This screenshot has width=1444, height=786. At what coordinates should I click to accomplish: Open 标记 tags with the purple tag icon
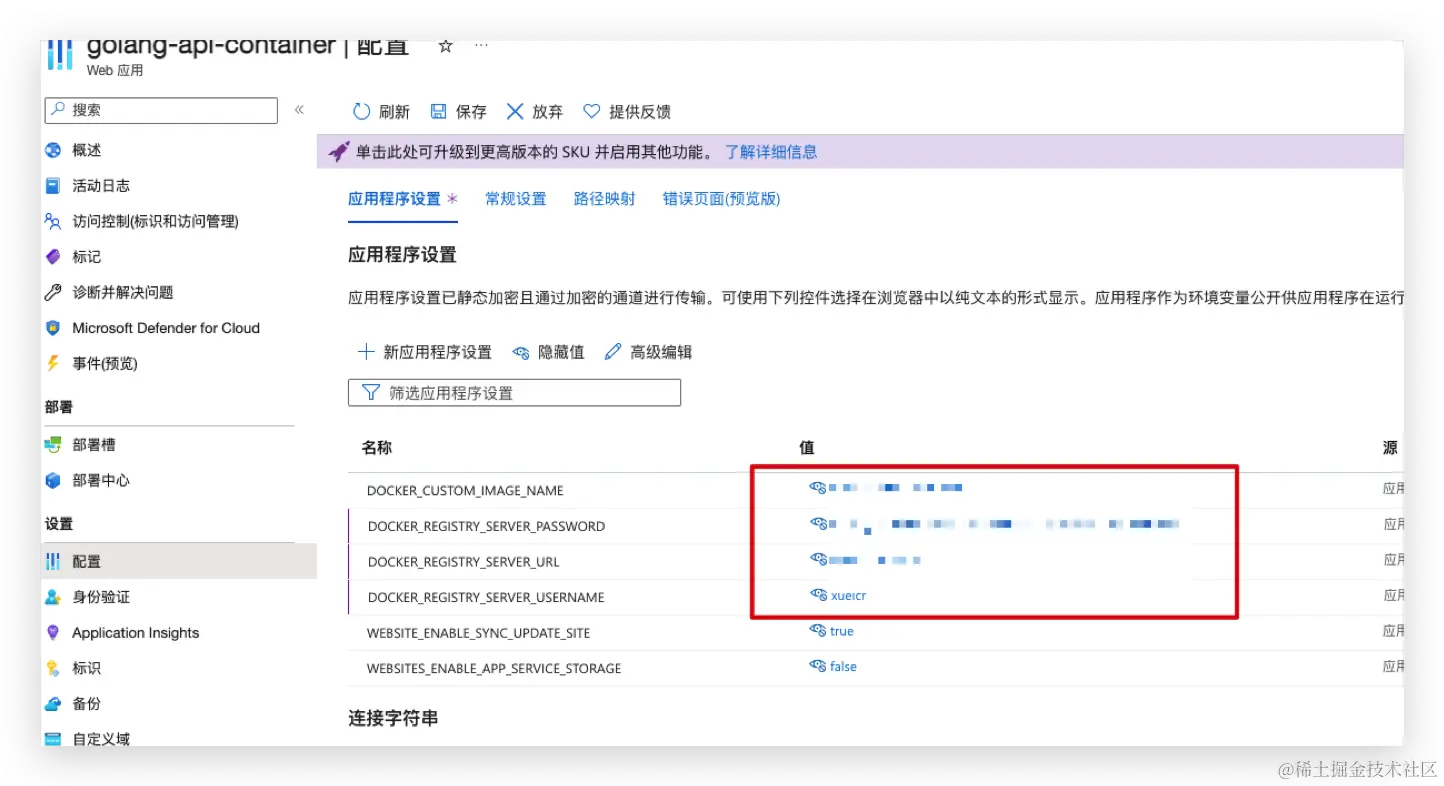pos(86,257)
